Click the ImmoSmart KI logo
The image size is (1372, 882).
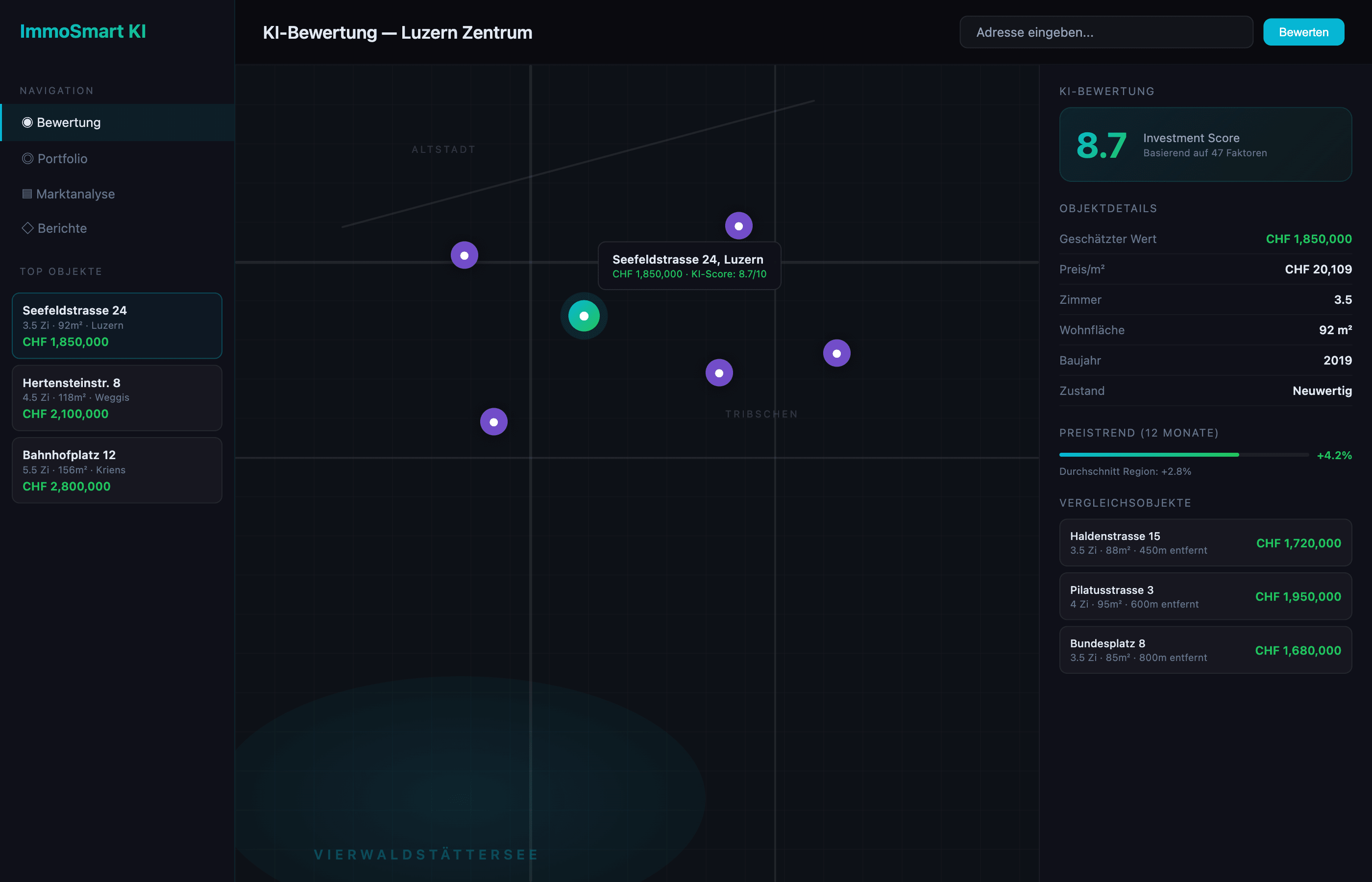83,31
